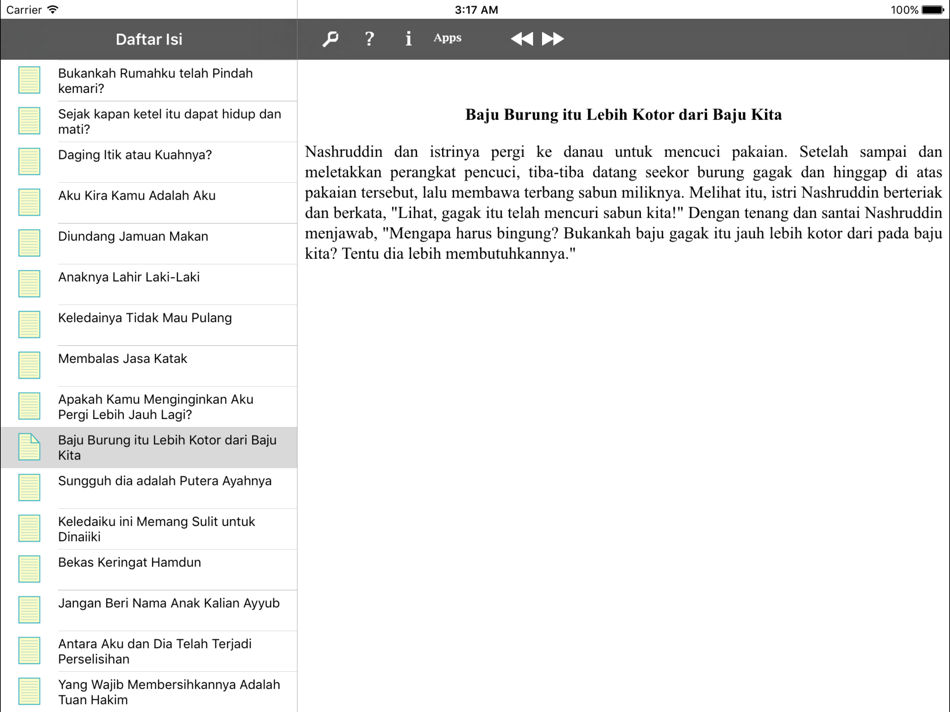Open the help (?) icon

coord(369,38)
